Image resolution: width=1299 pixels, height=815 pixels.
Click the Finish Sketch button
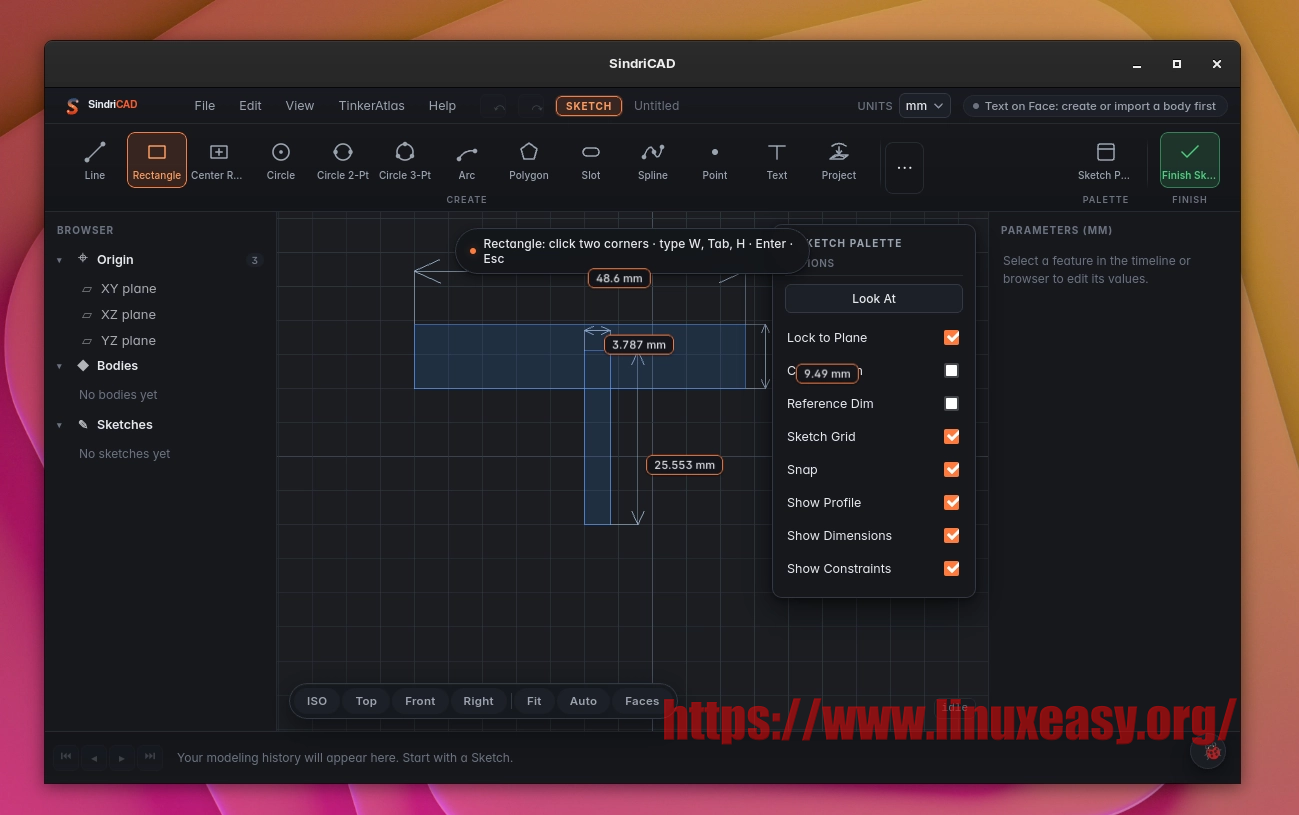1189,160
